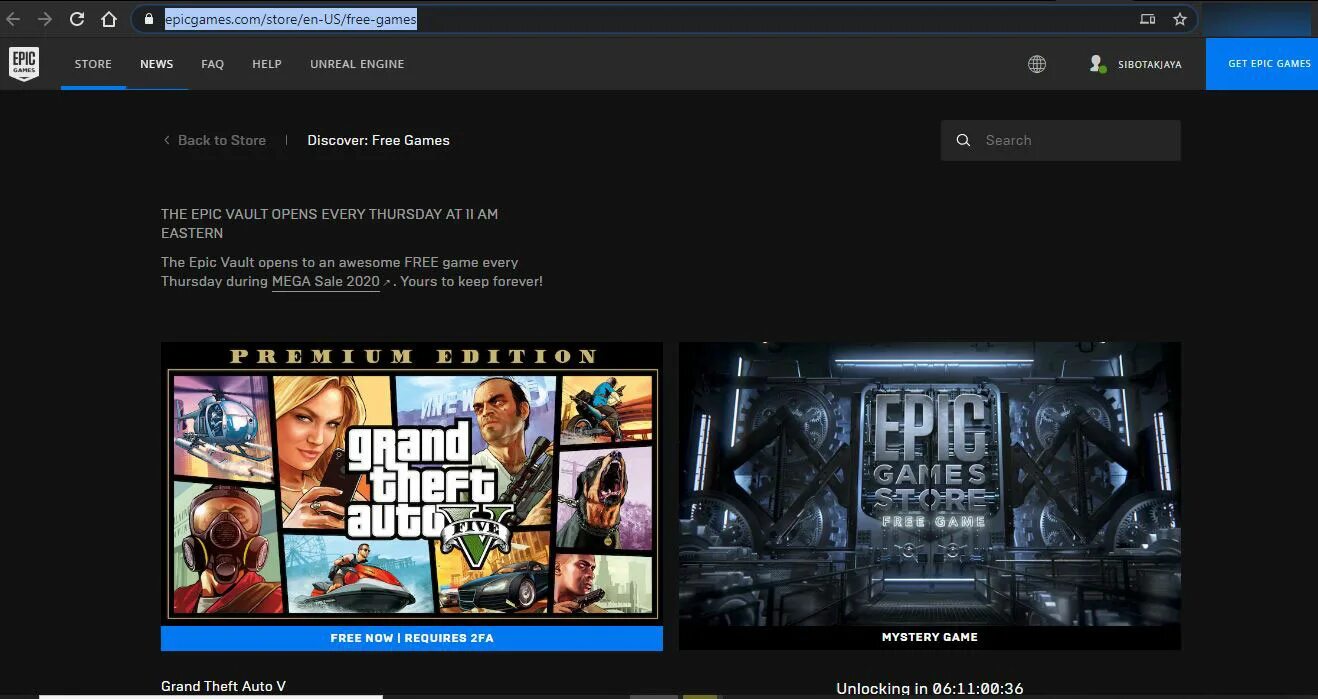Open the Grand Theft Auto V artwork
Screen dimensions: 1318x699
[412, 484]
